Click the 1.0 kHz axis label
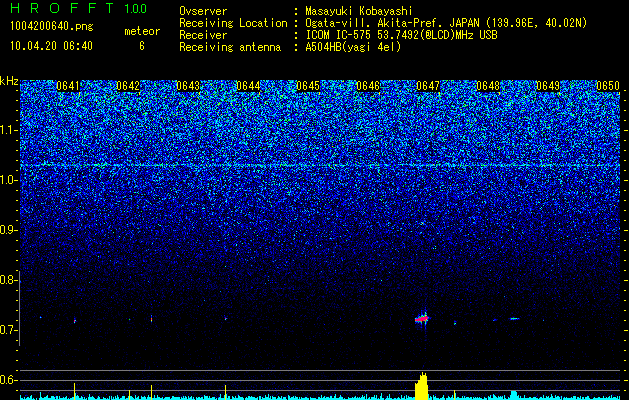The image size is (629, 400). (7, 180)
